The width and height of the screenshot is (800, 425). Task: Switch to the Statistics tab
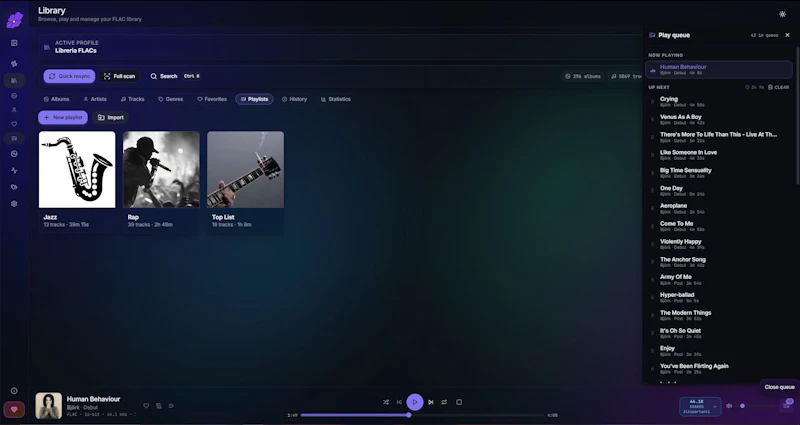tap(336, 99)
